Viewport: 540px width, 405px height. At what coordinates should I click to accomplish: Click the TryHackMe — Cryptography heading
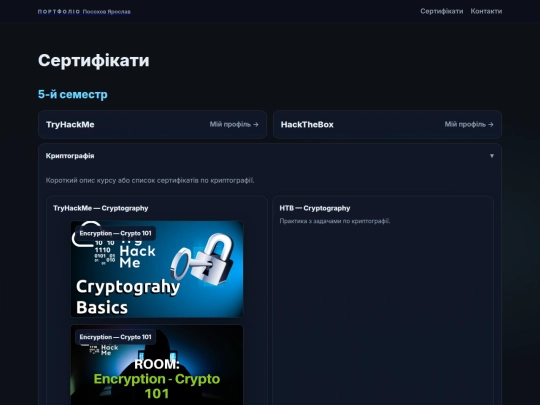[x=101, y=208]
